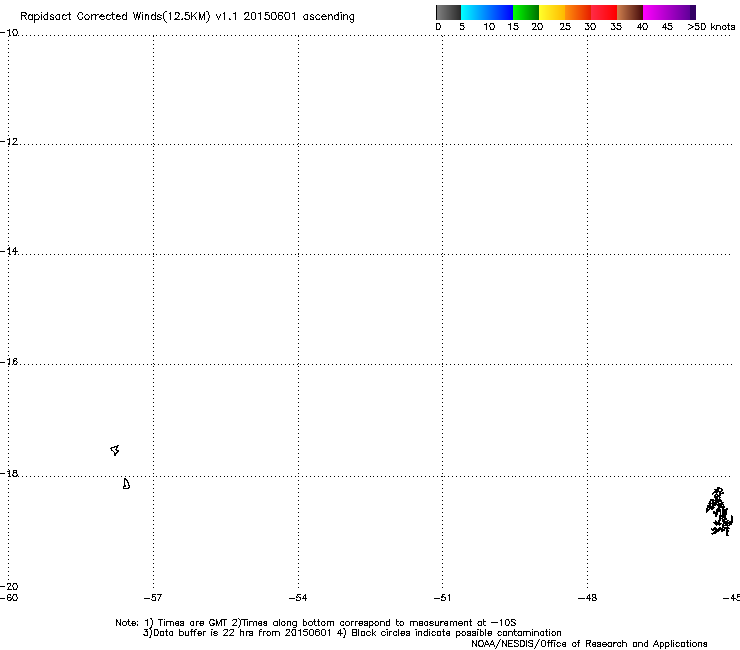This screenshot has width=740, height=650.
Task: Click the '25' legend tick label
Action: [x=565, y=27]
